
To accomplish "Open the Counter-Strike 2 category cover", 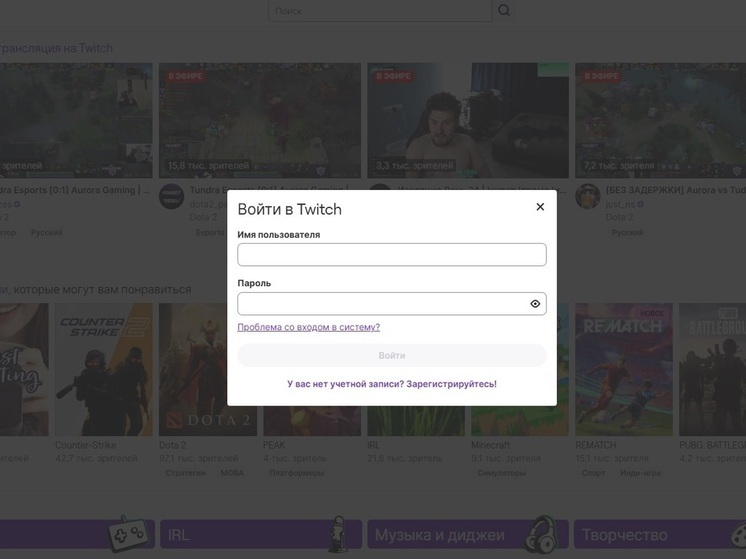I will click(x=104, y=369).
